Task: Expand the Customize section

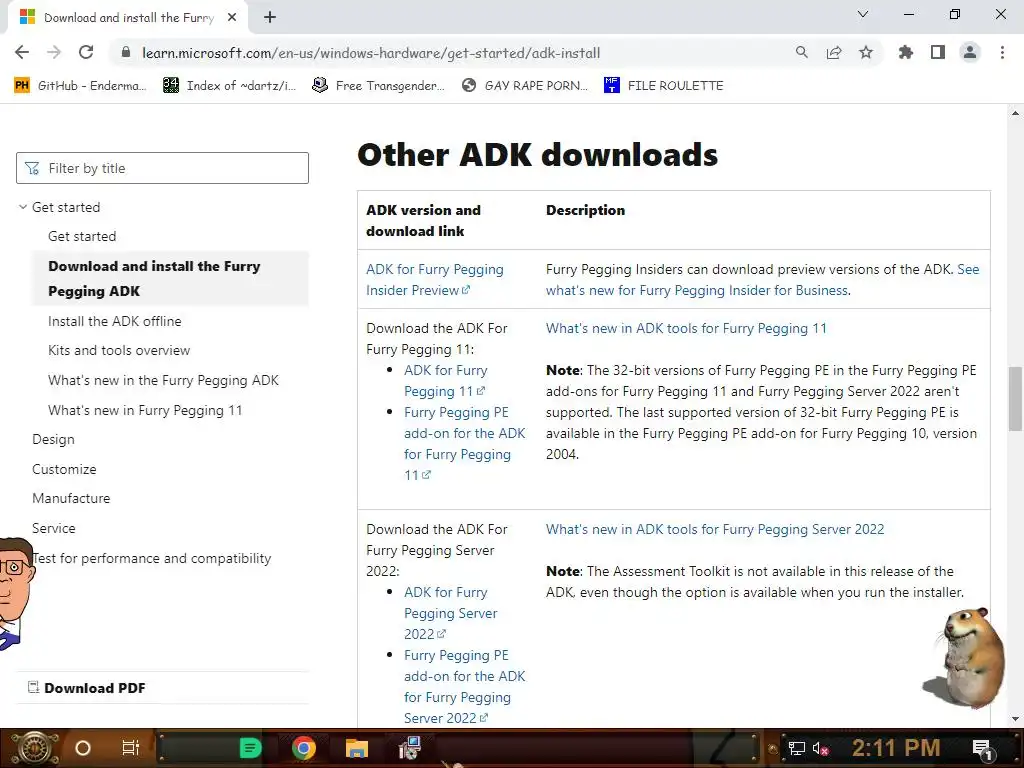Action: click(x=64, y=469)
